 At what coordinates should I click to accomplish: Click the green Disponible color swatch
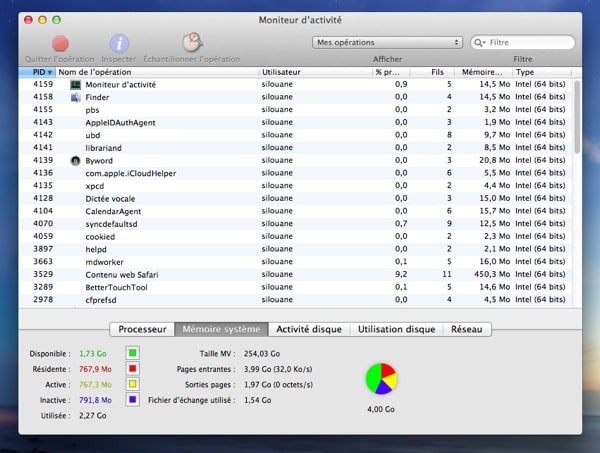[x=132, y=353]
